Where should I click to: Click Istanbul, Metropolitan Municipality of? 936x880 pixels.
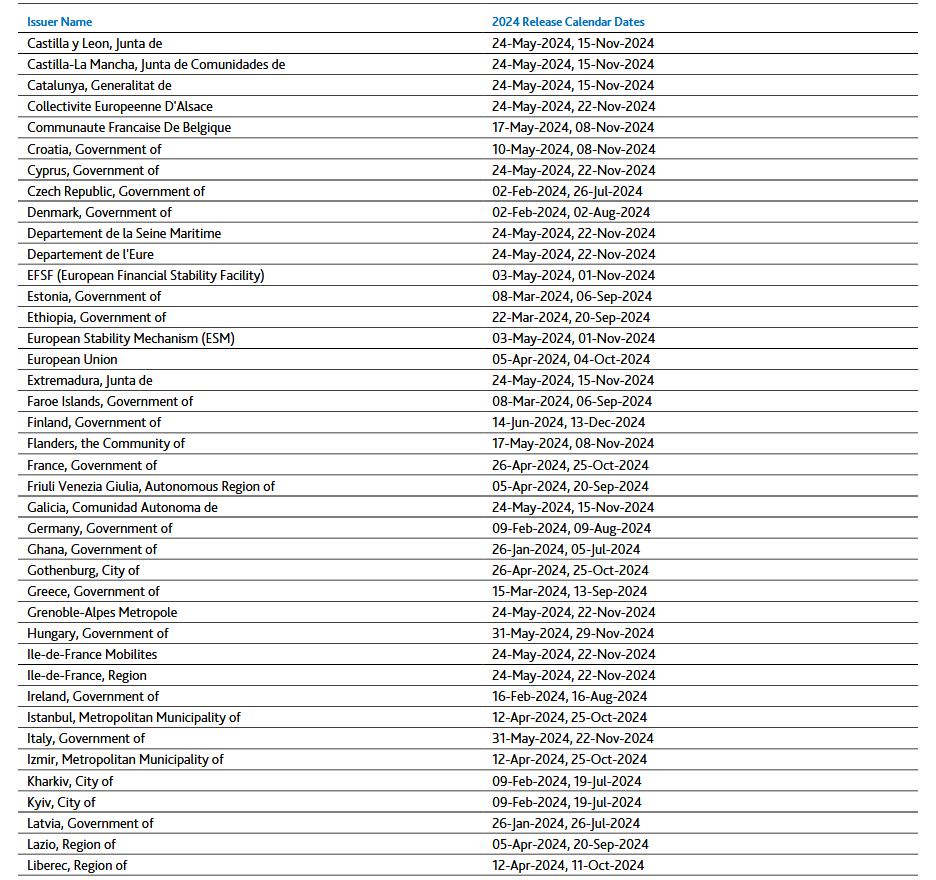click(x=134, y=717)
